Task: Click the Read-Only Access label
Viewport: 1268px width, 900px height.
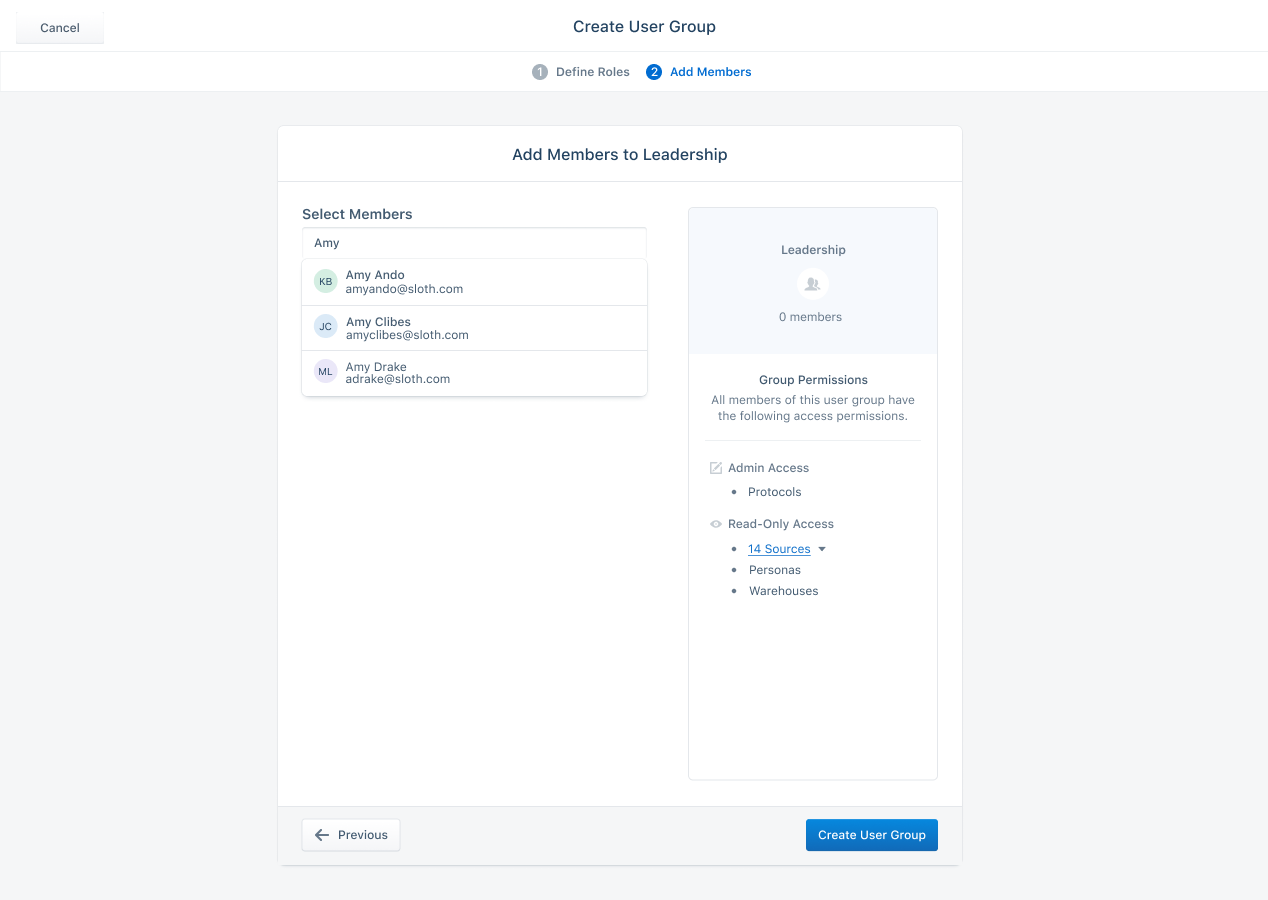Action: pyautogui.click(x=781, y=524)
